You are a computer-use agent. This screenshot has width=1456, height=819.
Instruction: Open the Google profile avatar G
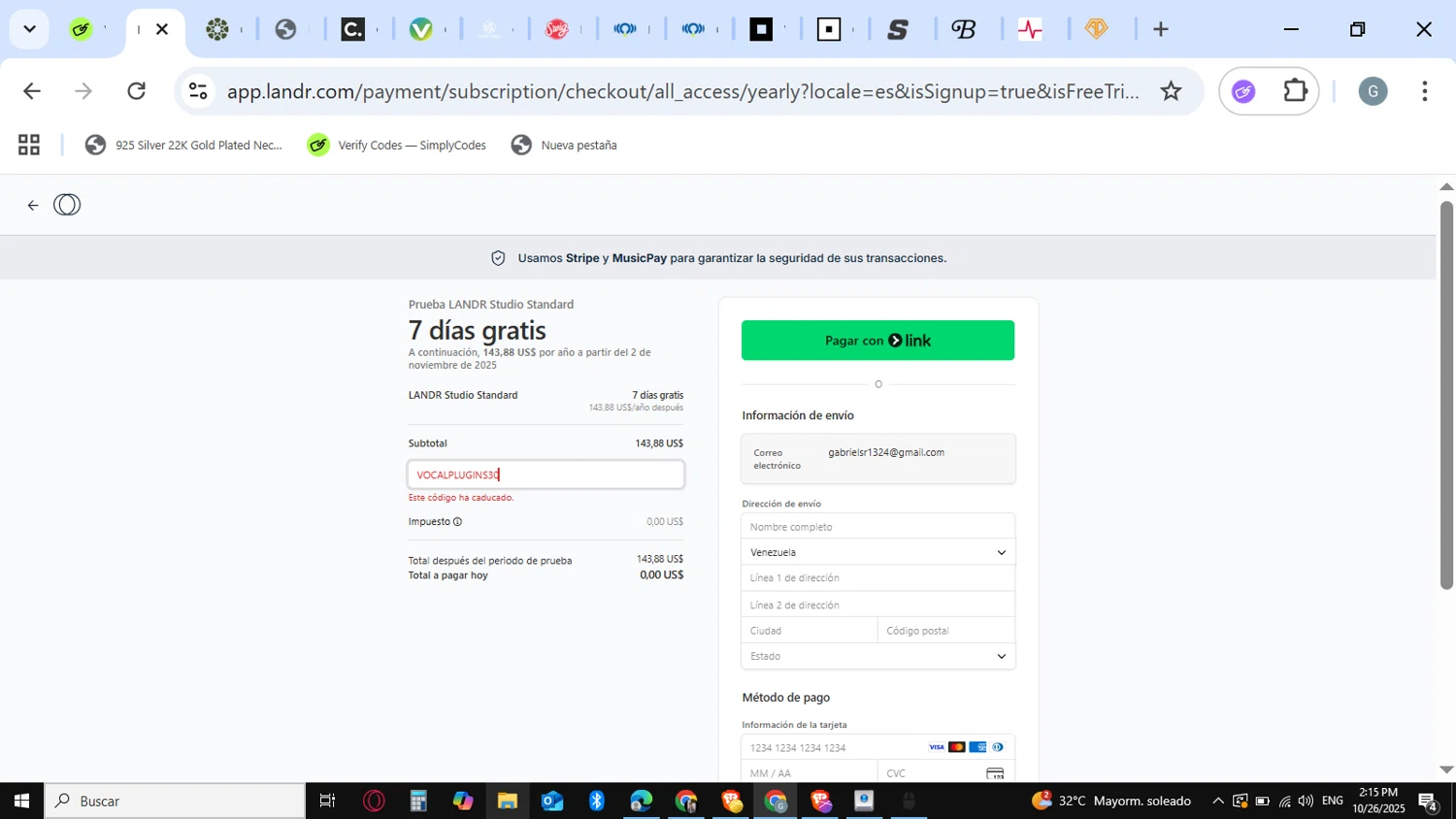coord(1373,91)
